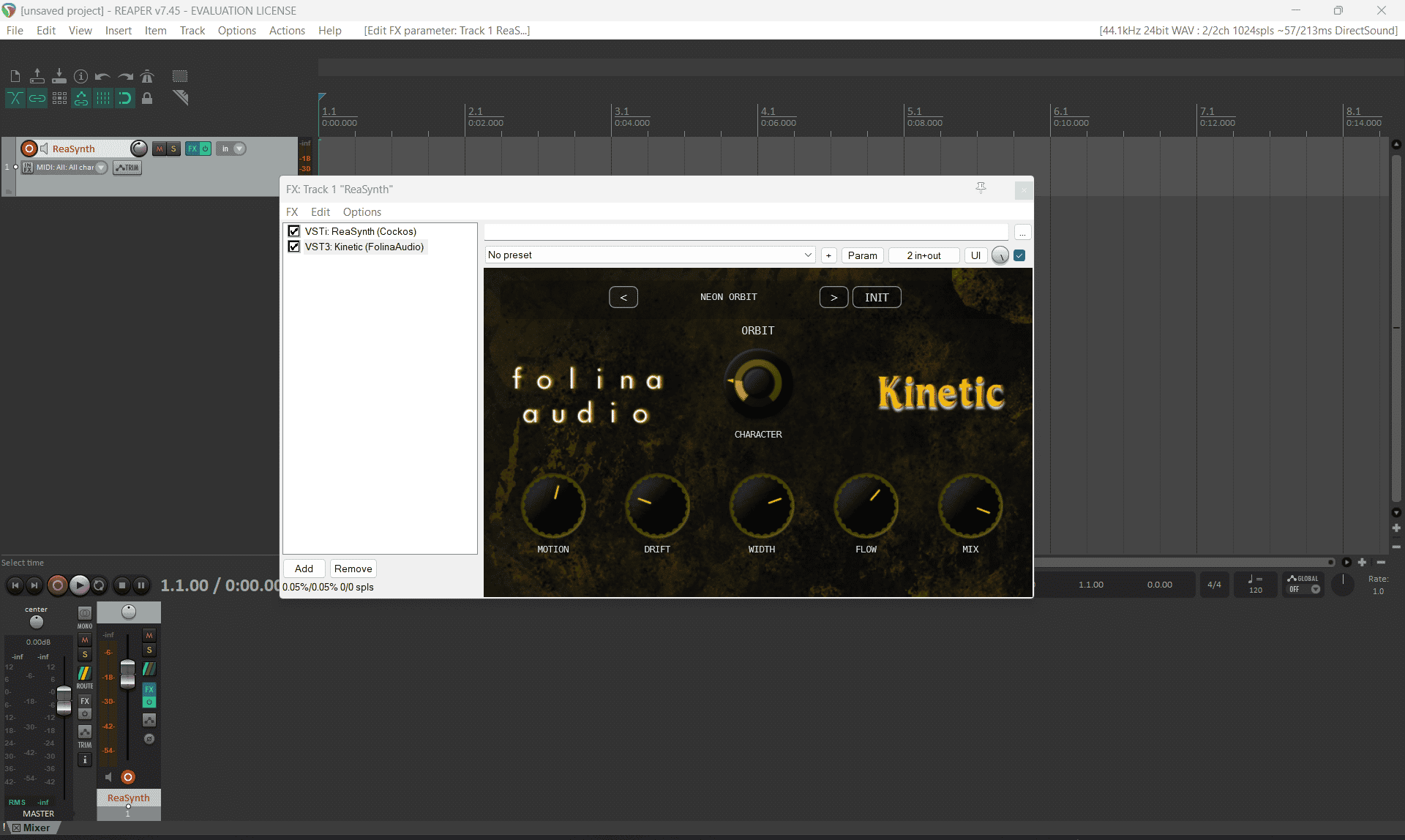Click the INIT button in Kinetic
The image size is (1405, 840).
877,297
